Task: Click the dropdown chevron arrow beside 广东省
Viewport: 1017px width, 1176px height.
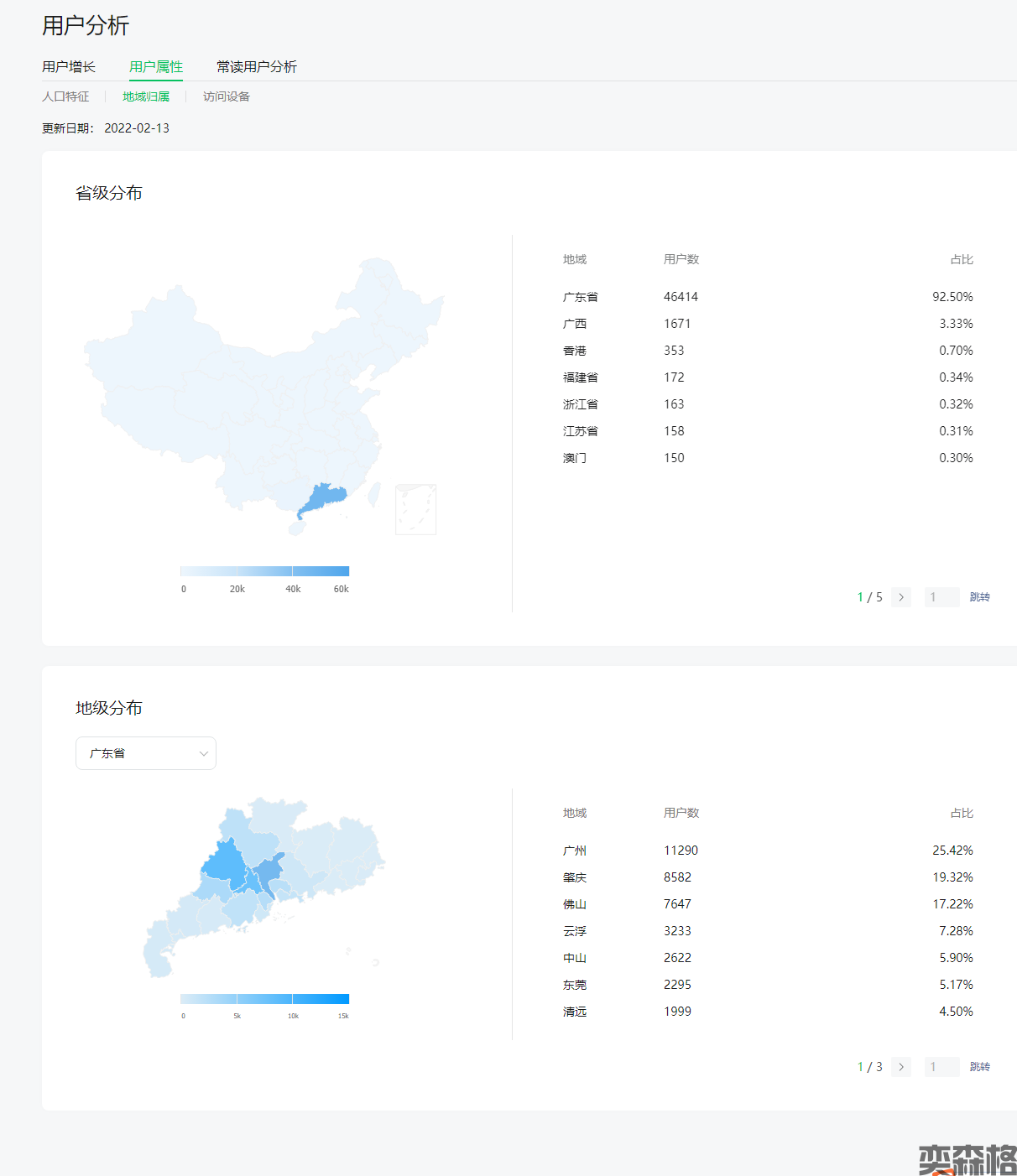Action: (x=203, y=753)
